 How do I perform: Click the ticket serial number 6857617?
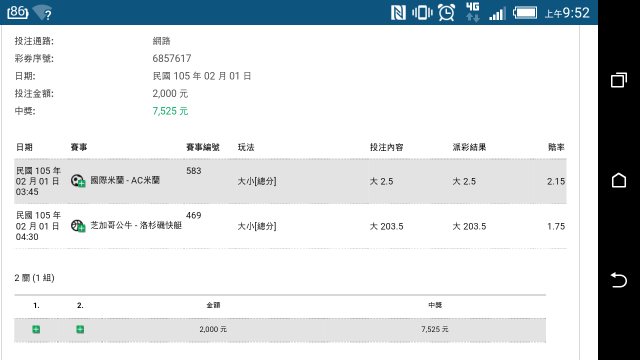[172, 58]
